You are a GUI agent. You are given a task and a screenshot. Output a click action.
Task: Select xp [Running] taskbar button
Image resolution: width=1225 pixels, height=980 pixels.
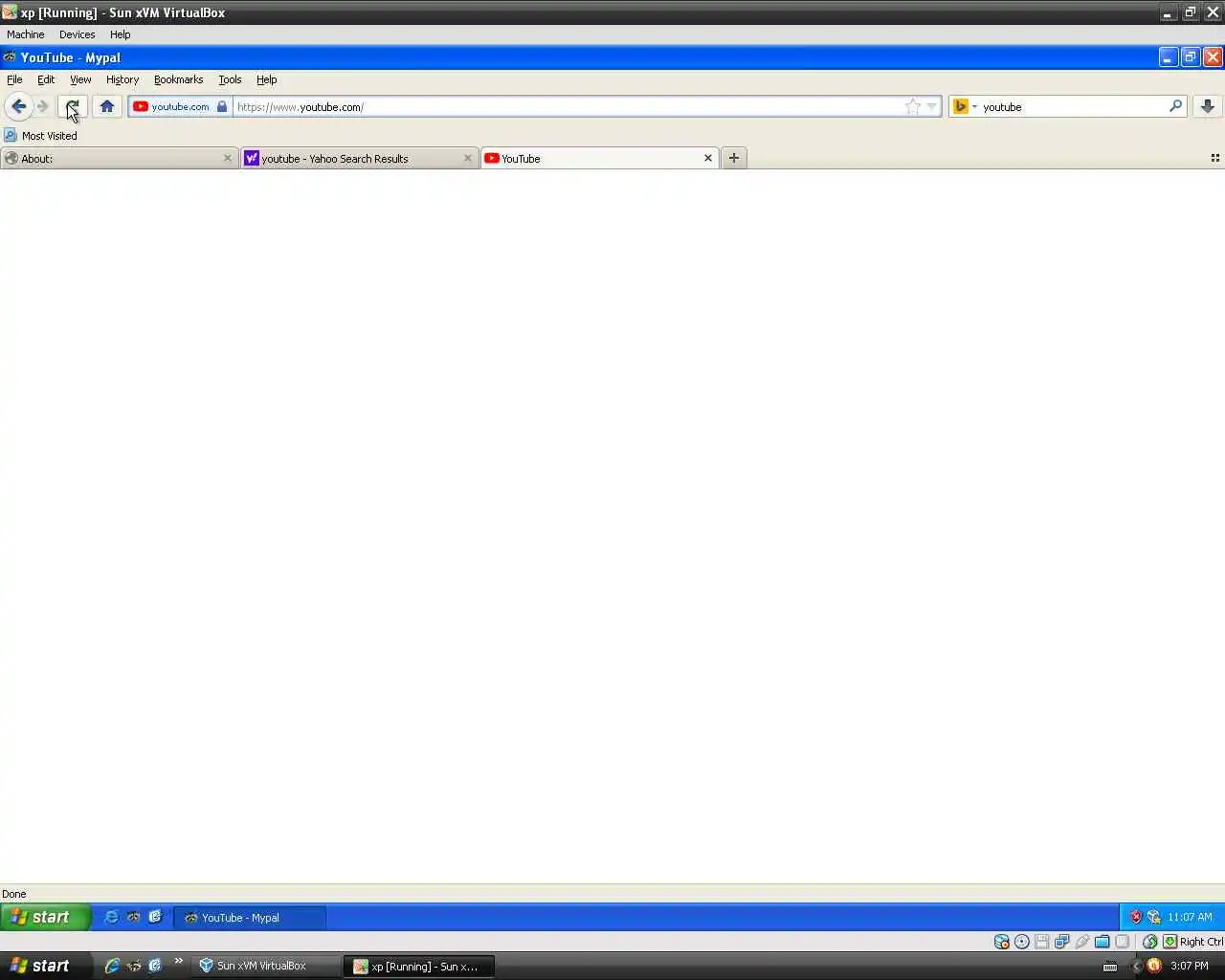(419, 966)
